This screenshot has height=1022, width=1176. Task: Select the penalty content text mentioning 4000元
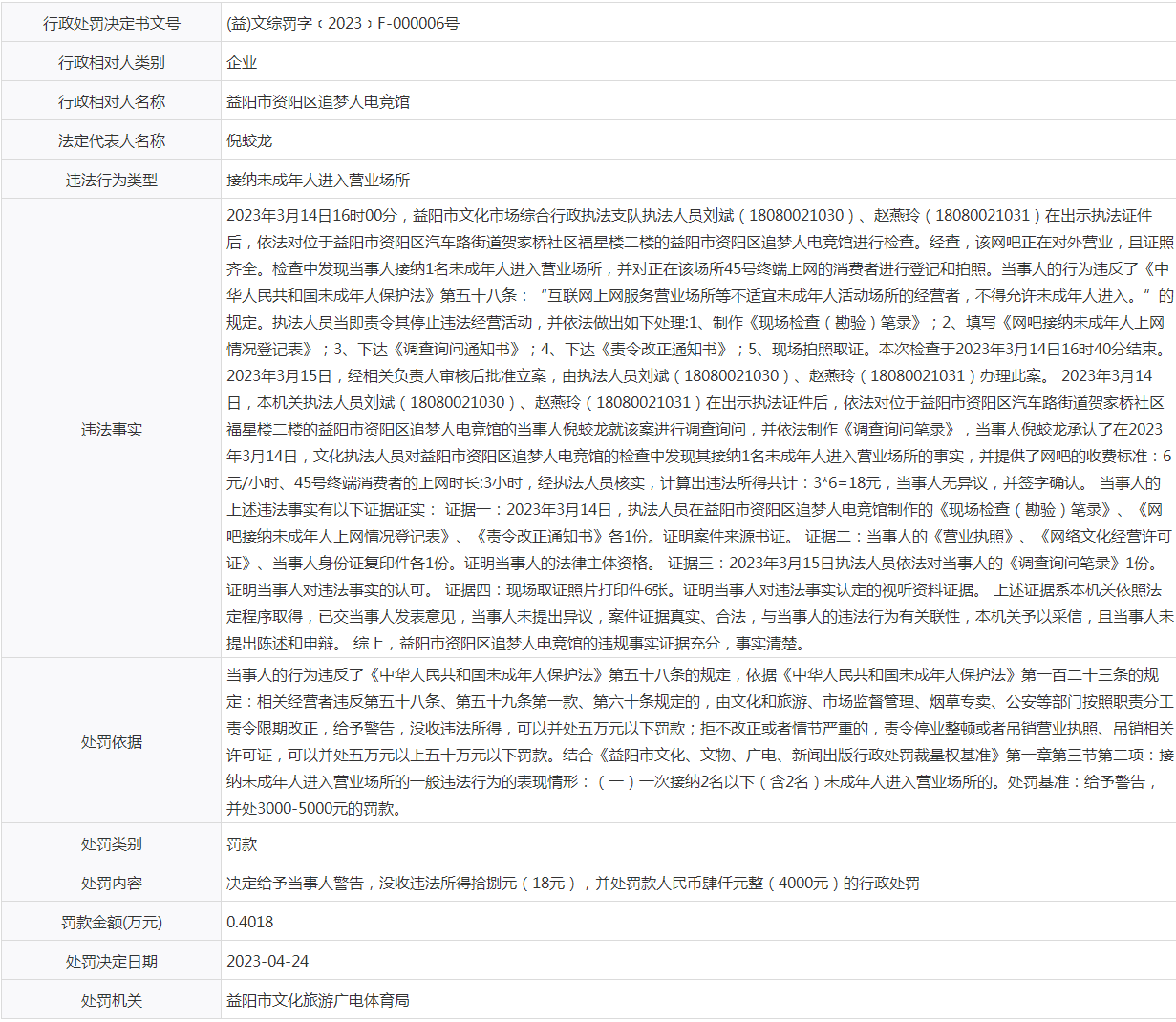[572, 884]
